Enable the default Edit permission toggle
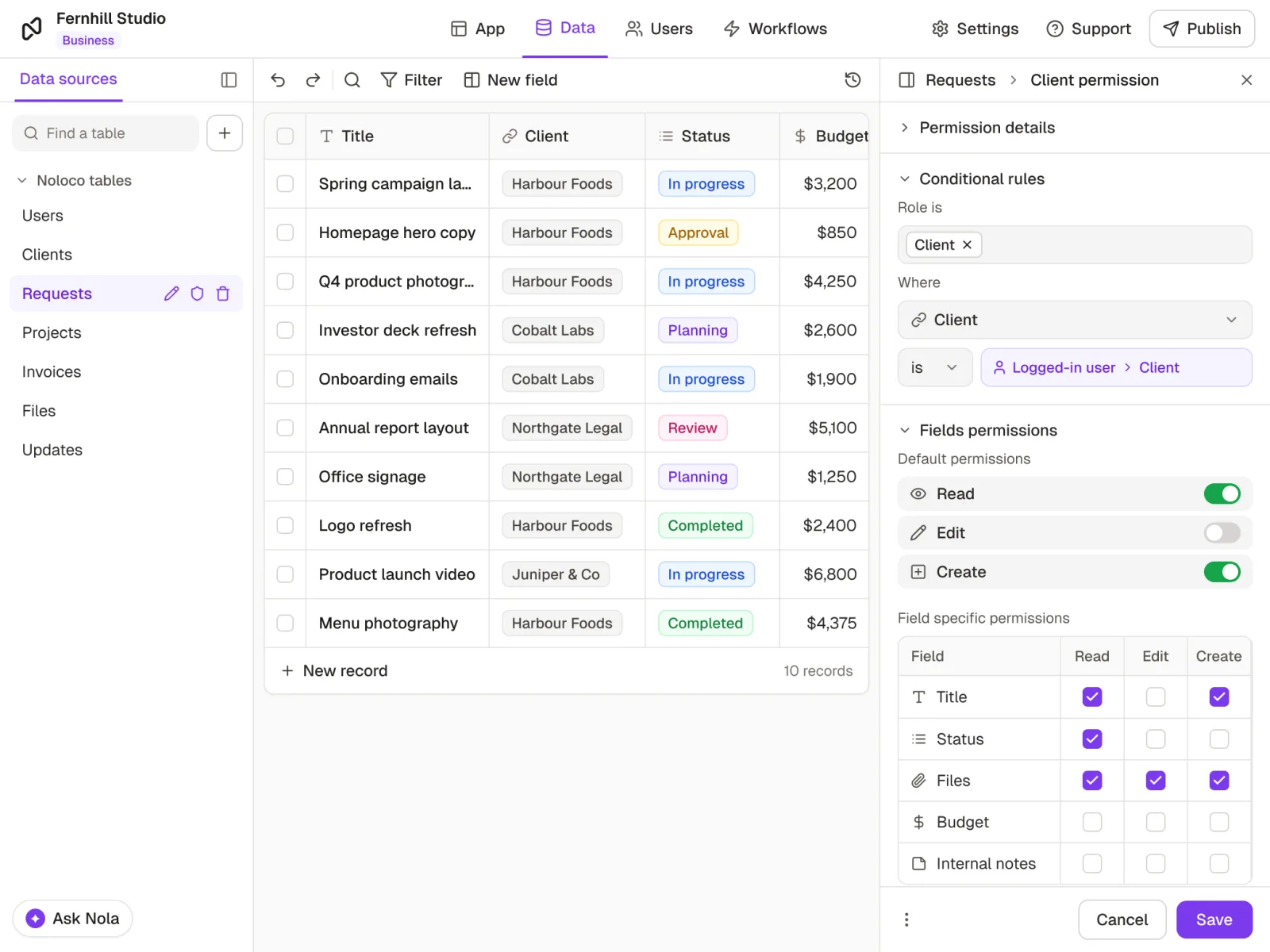The image size is (1270, 952). click(1222, 533)
